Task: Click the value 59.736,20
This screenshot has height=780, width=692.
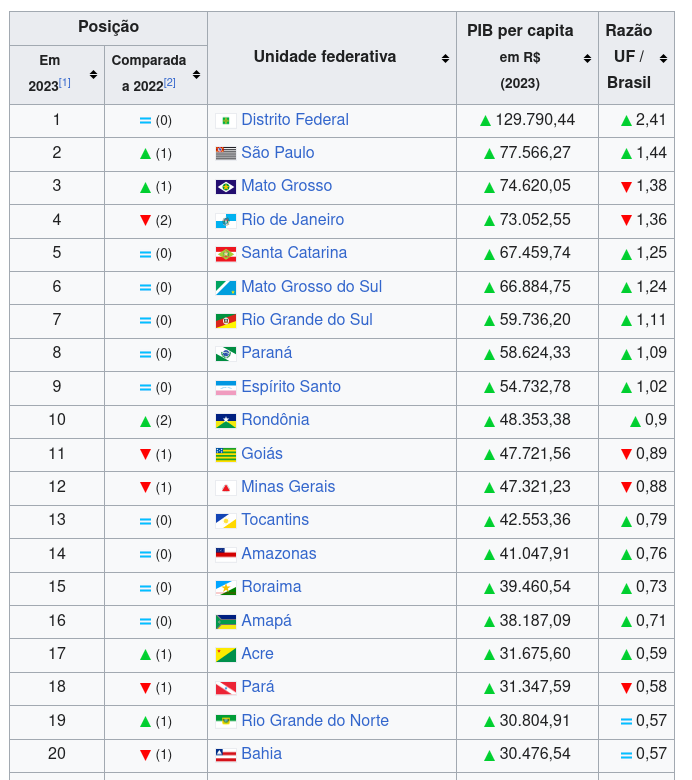Action: (535, 319)
